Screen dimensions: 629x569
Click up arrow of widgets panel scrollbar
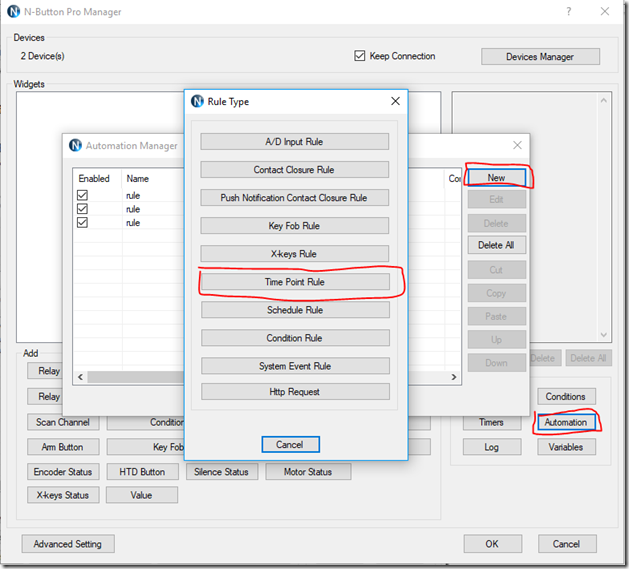click(604, 100)
